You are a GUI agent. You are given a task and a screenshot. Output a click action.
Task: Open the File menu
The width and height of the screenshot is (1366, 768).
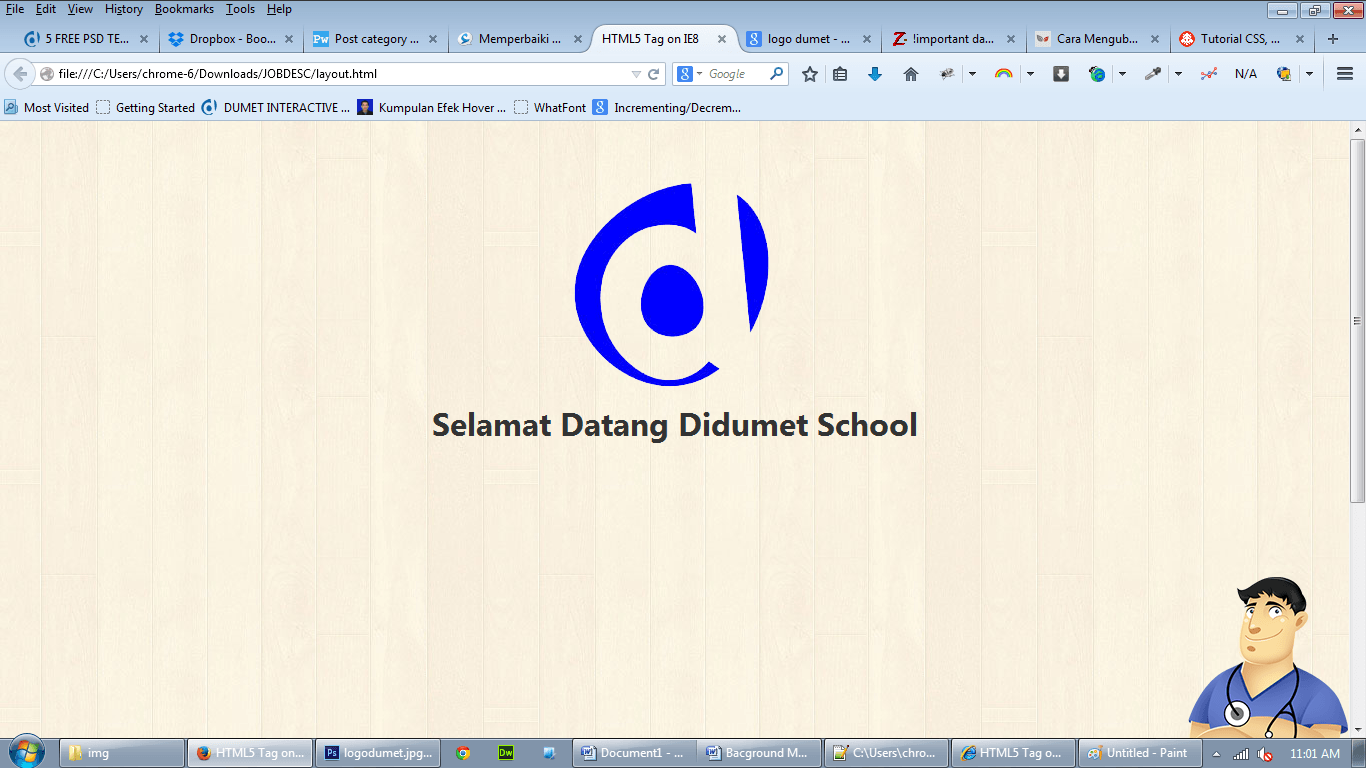point(15,9)
